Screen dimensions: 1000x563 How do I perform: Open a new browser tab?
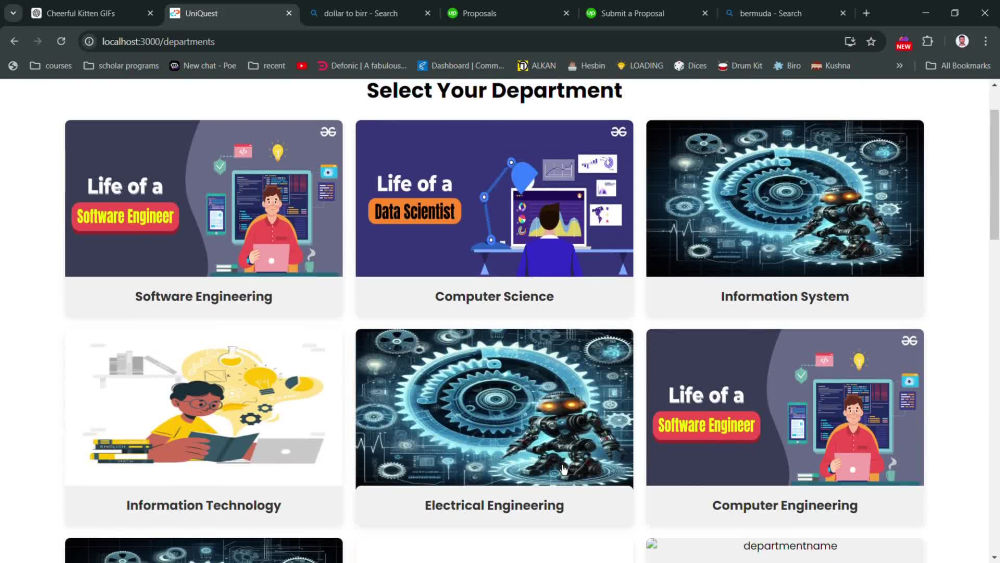coord(866,13)
